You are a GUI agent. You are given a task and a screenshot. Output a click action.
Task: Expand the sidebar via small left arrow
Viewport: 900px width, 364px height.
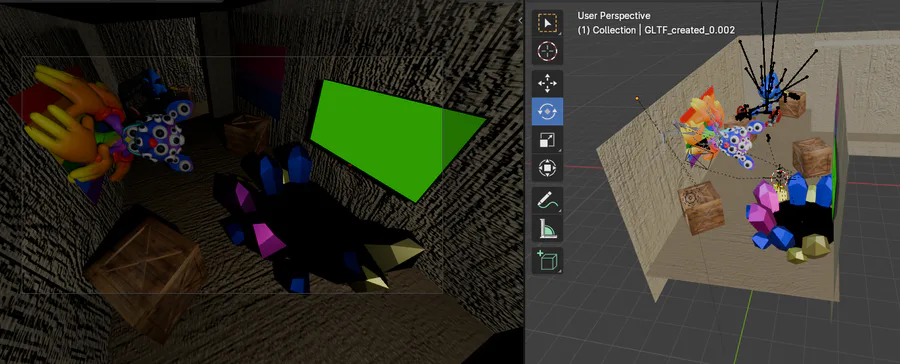click(520, 20)
